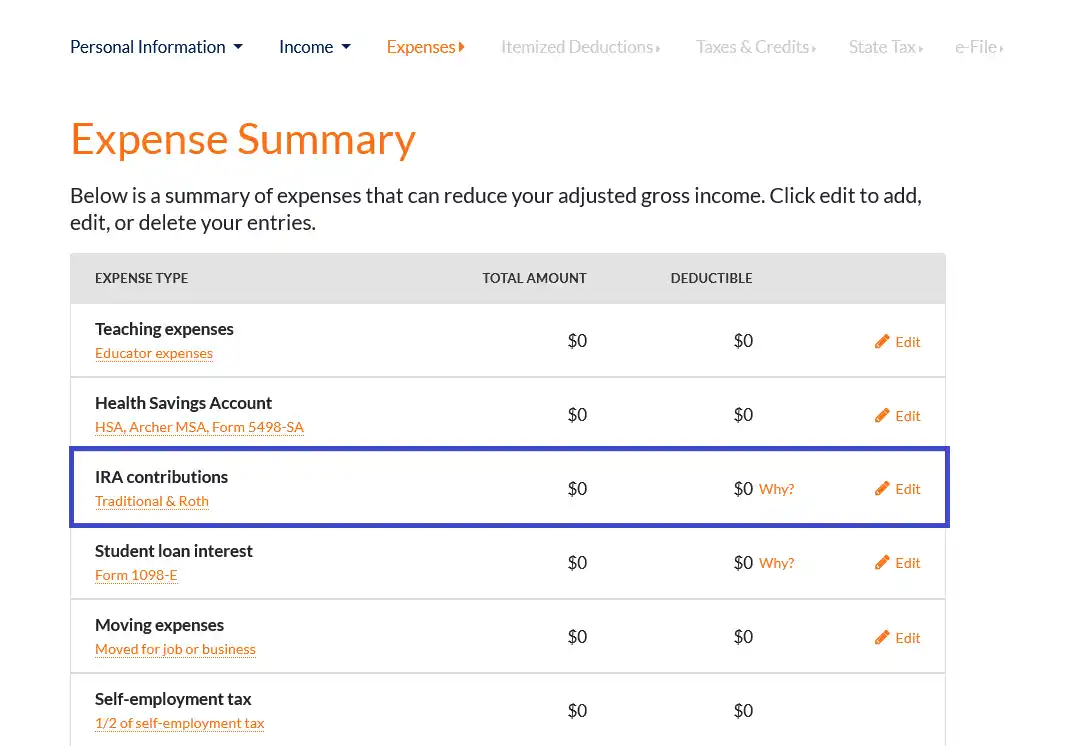Open the Traditional & Roth link

(x=151, y=501)
